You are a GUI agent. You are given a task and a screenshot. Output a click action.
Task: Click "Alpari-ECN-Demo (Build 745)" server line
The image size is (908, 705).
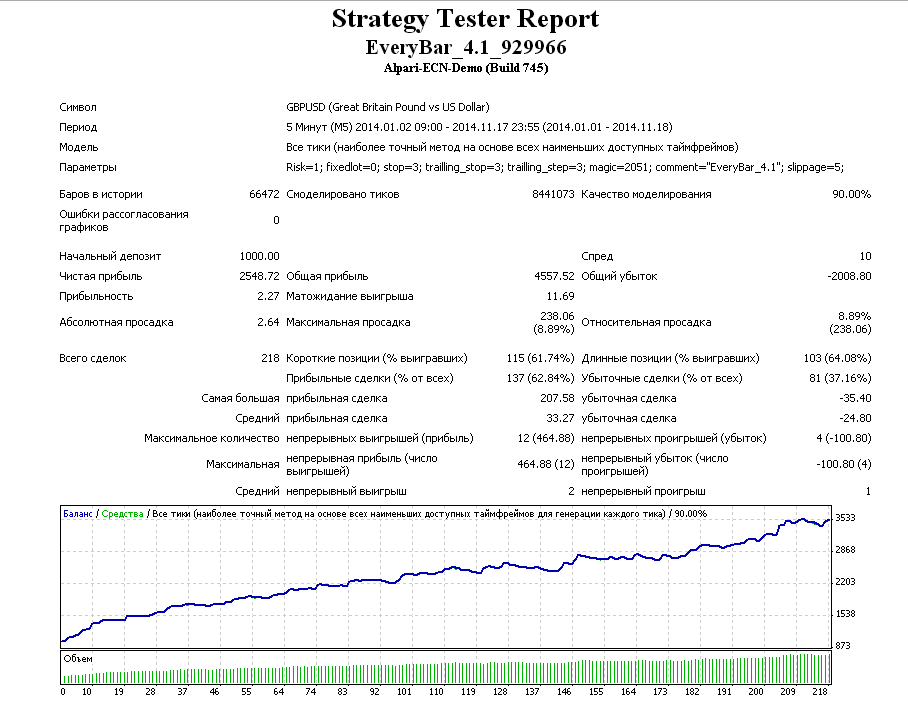click(466, 68)
